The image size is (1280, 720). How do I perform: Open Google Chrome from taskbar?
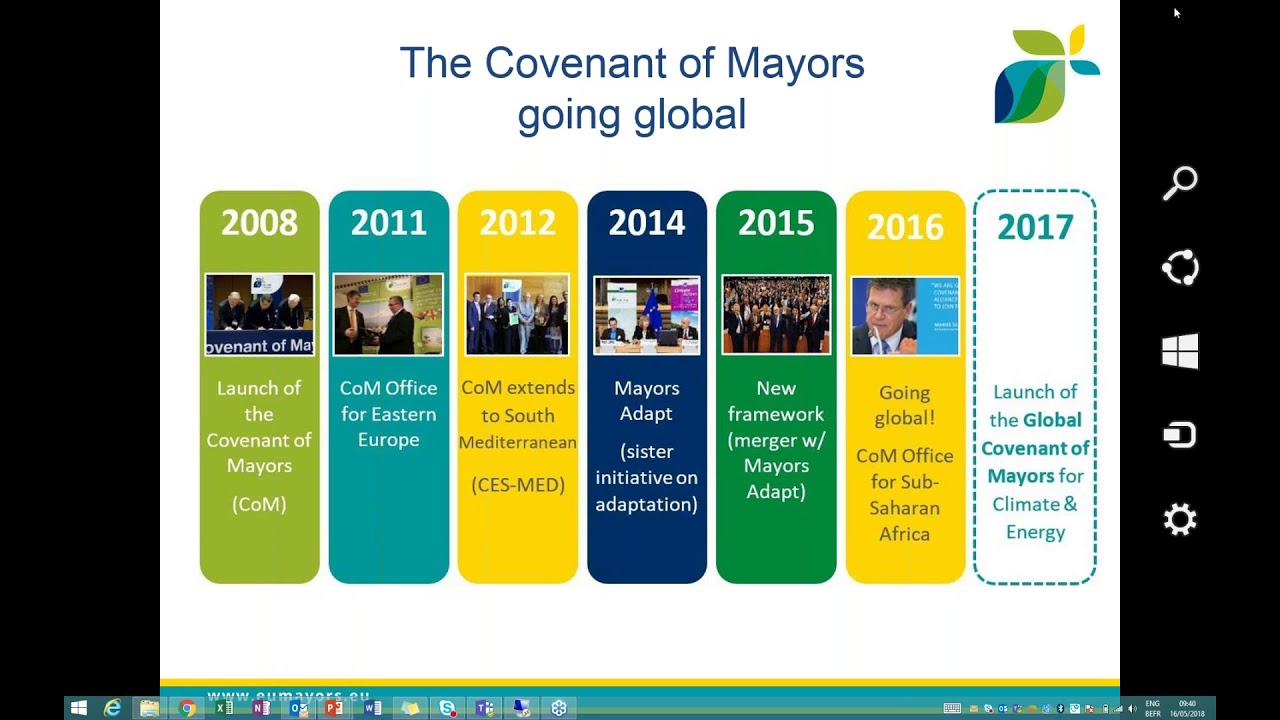pyautogui.click(x=187, y=708)
